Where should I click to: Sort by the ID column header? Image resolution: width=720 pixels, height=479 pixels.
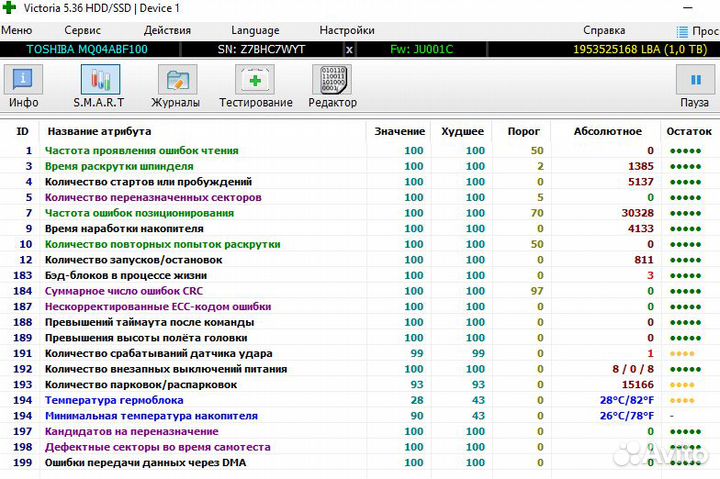coord(22,131)
